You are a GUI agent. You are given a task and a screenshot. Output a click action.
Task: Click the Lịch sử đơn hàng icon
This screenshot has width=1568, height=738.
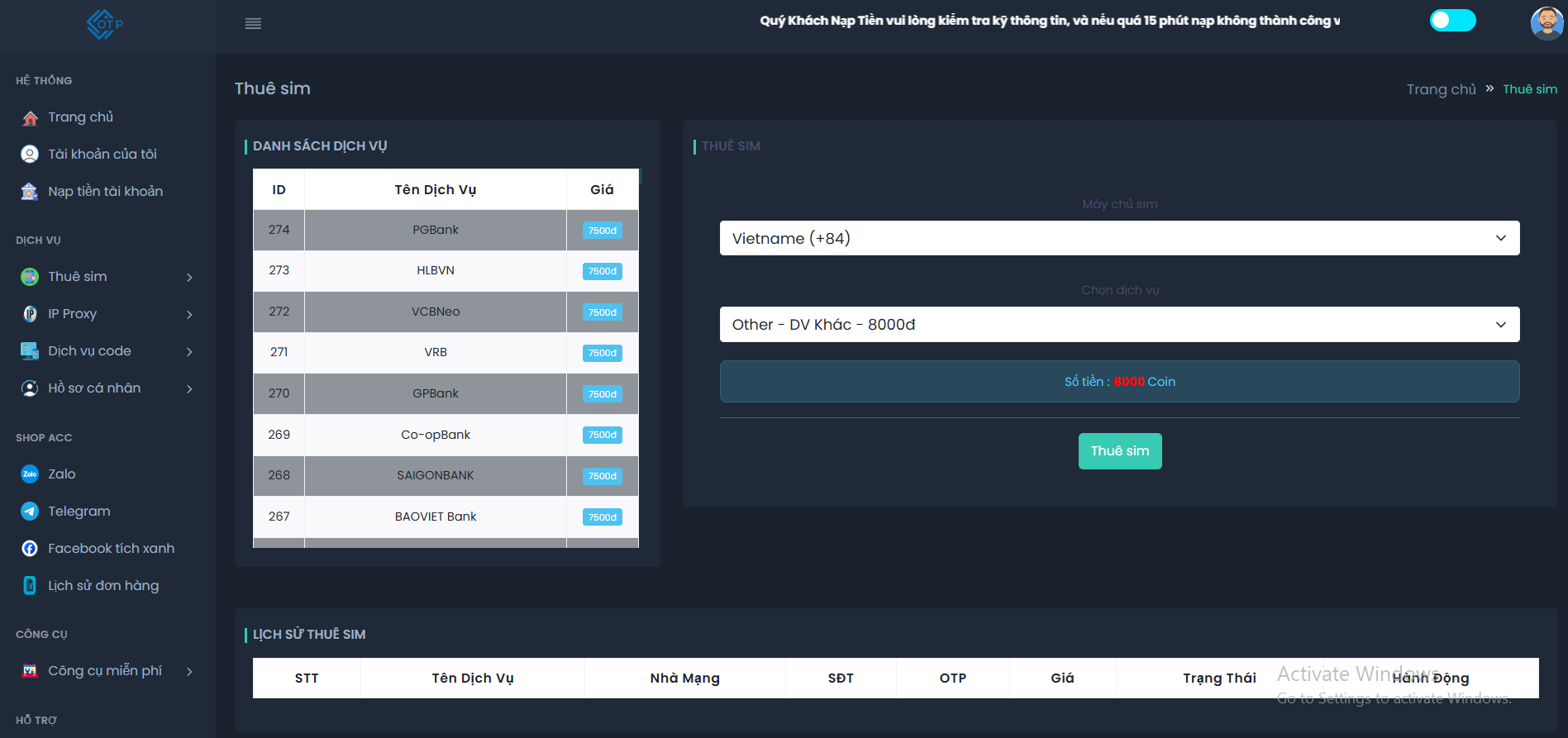(x=30, y=586)
